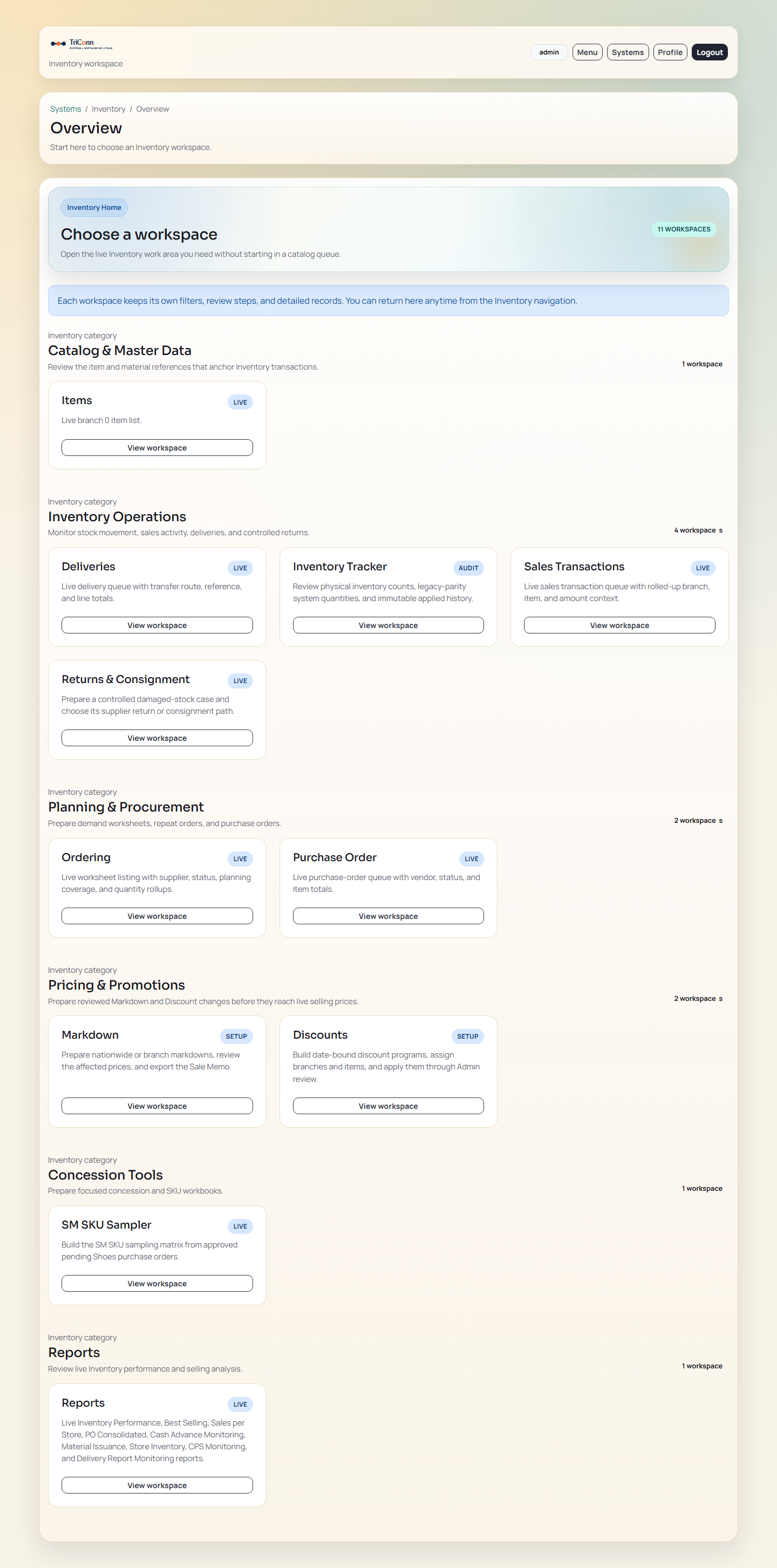View workspace for Reports card

[x=157, y=1485]
